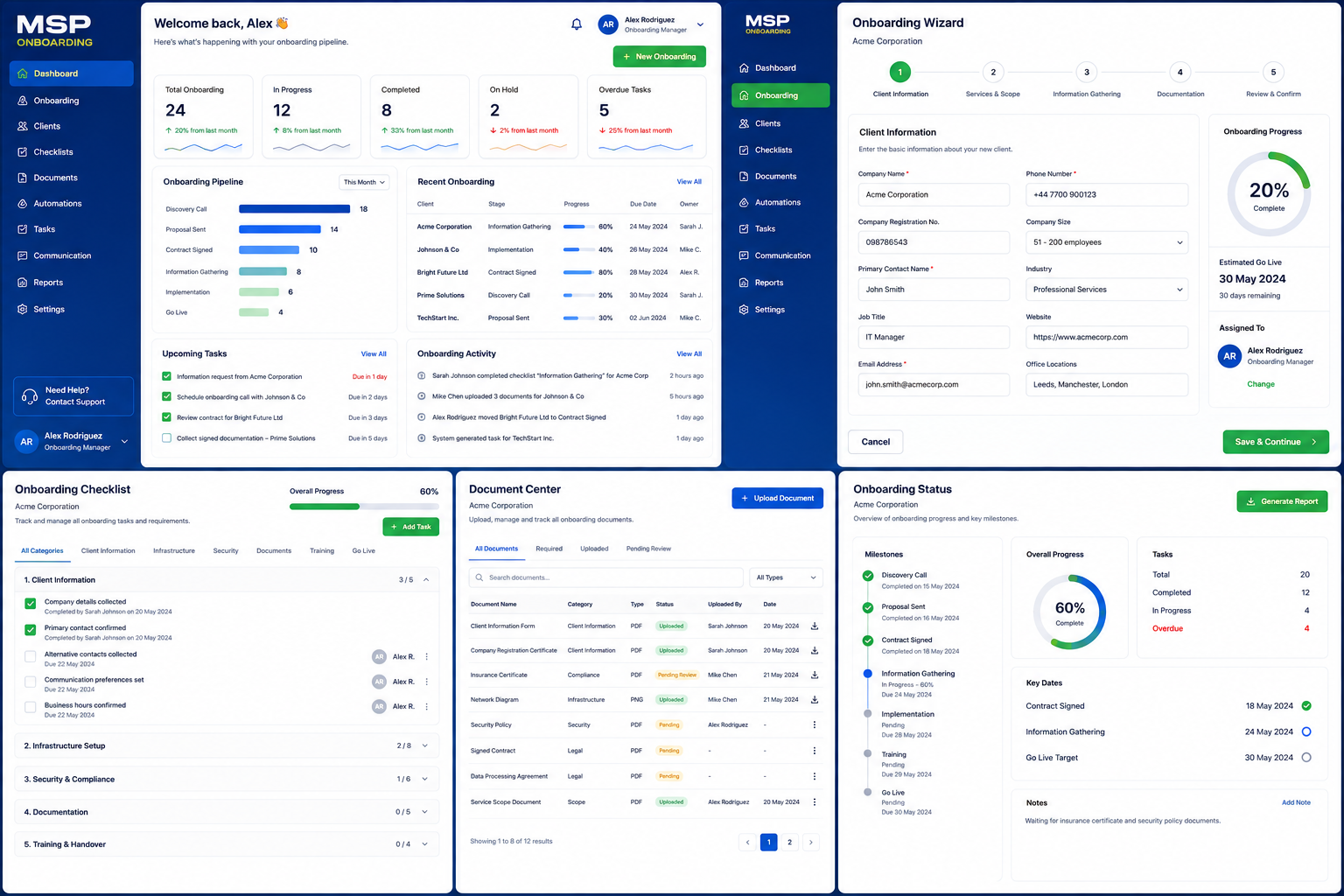The image size is (1344, 896).
Task: Select the Pending Review documents tab
Action: coord(648,549)
